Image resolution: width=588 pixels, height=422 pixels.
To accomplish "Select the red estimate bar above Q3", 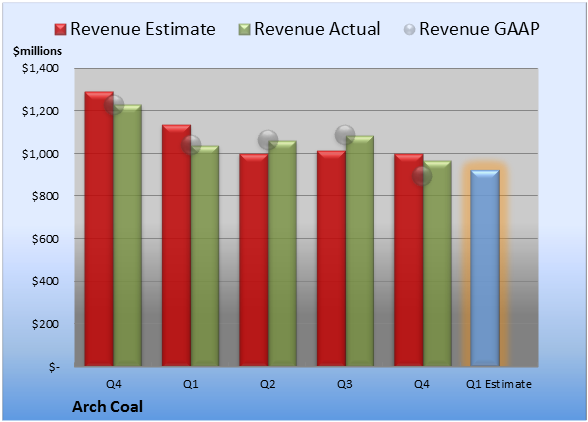I will pyautogui.click(x=331, y=258).
